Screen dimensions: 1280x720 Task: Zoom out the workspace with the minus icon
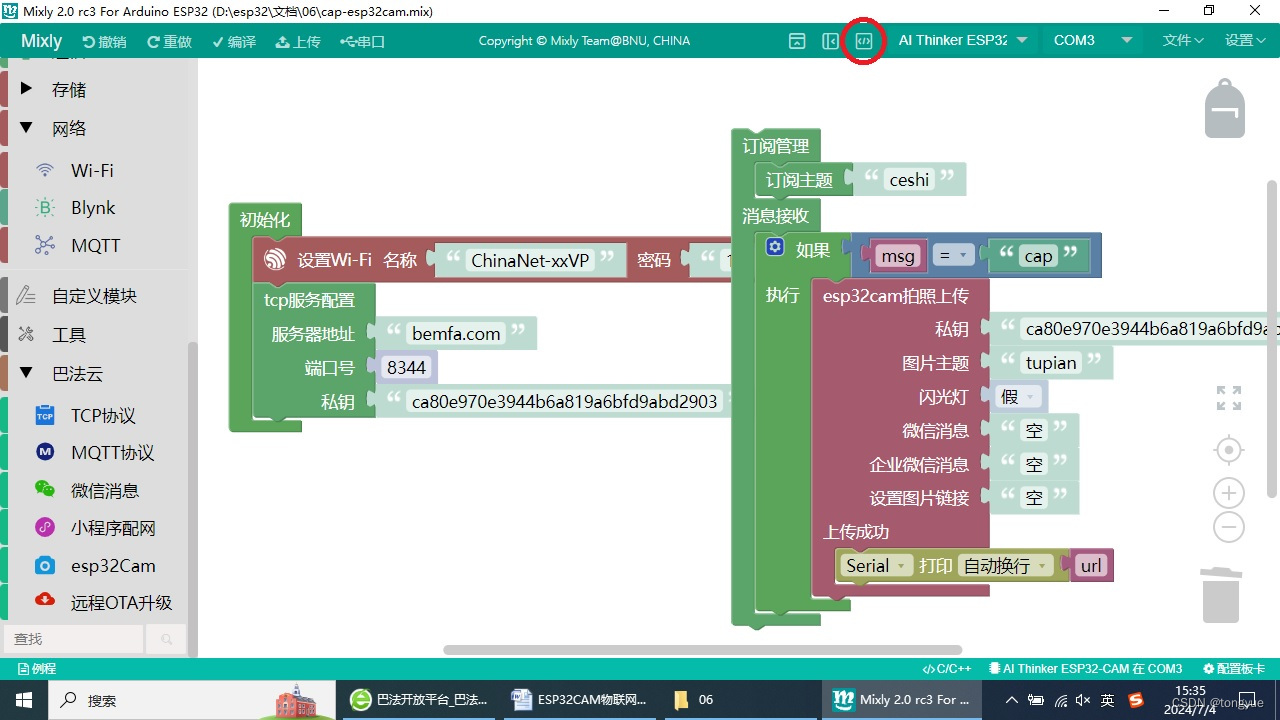coord(1229,527)
